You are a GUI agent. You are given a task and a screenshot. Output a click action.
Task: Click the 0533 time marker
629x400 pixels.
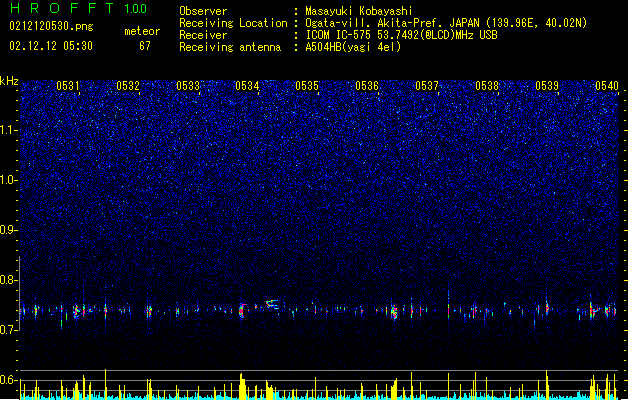pos(188,86)
